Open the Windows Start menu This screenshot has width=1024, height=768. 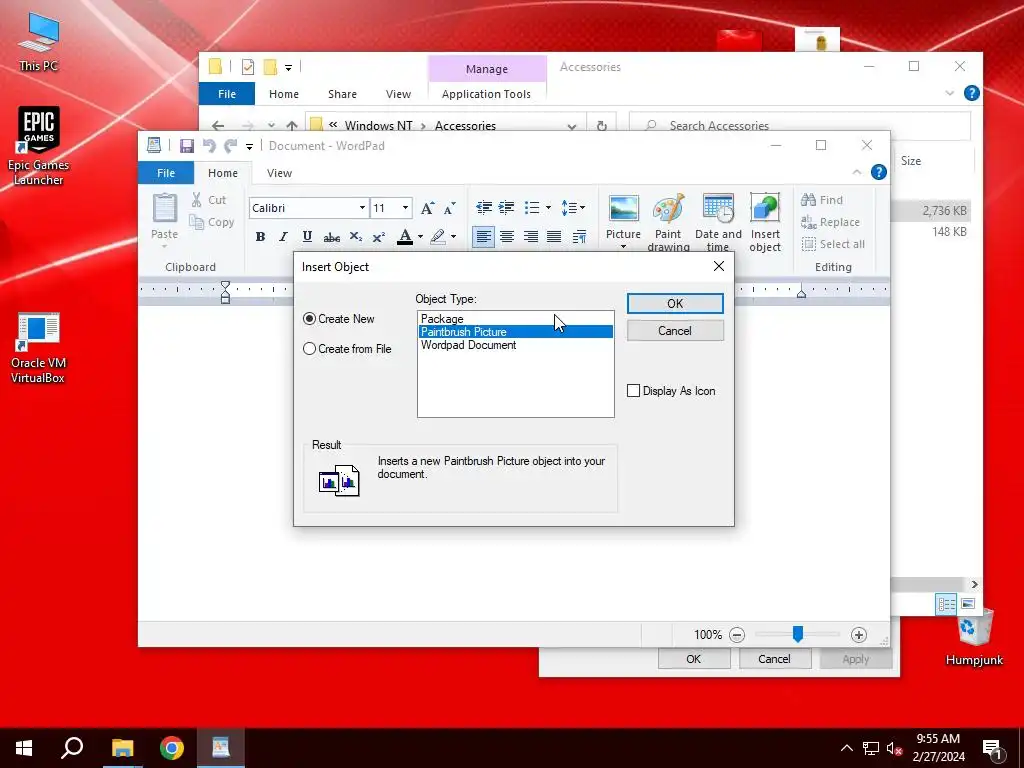tap(24, 748)
